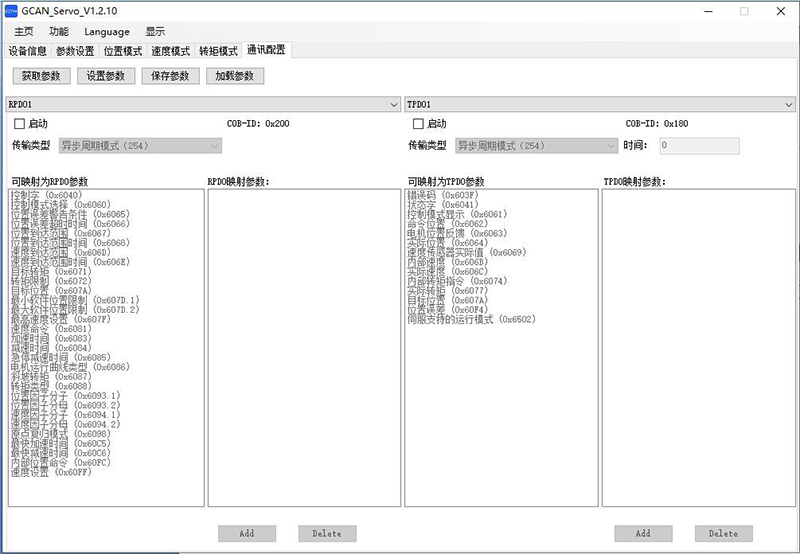Click the 获取参数 button
Screen dimensions: 800x554
[x=41, y=76]
